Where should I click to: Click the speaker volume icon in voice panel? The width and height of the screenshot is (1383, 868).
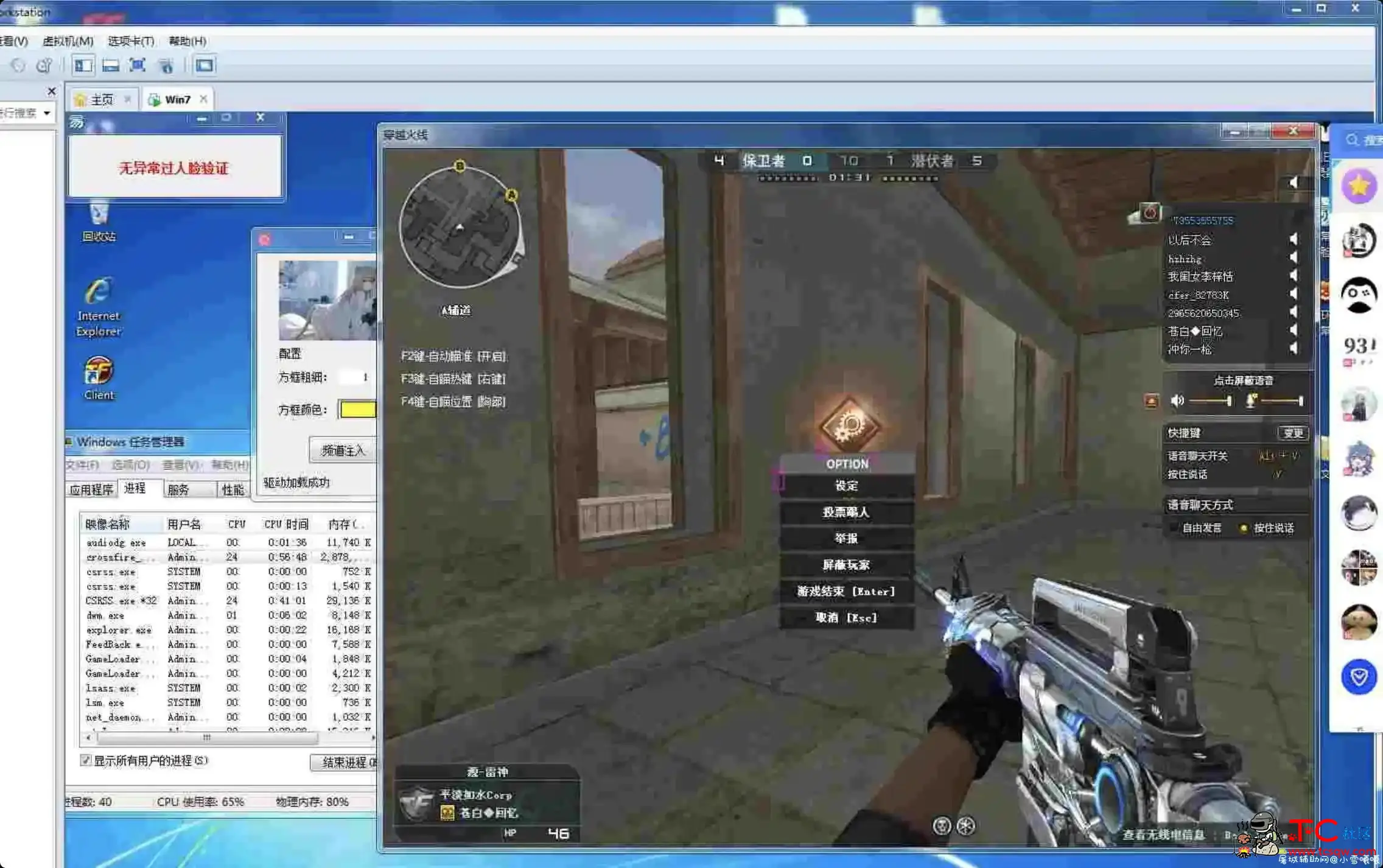(x=1178, y=401)
